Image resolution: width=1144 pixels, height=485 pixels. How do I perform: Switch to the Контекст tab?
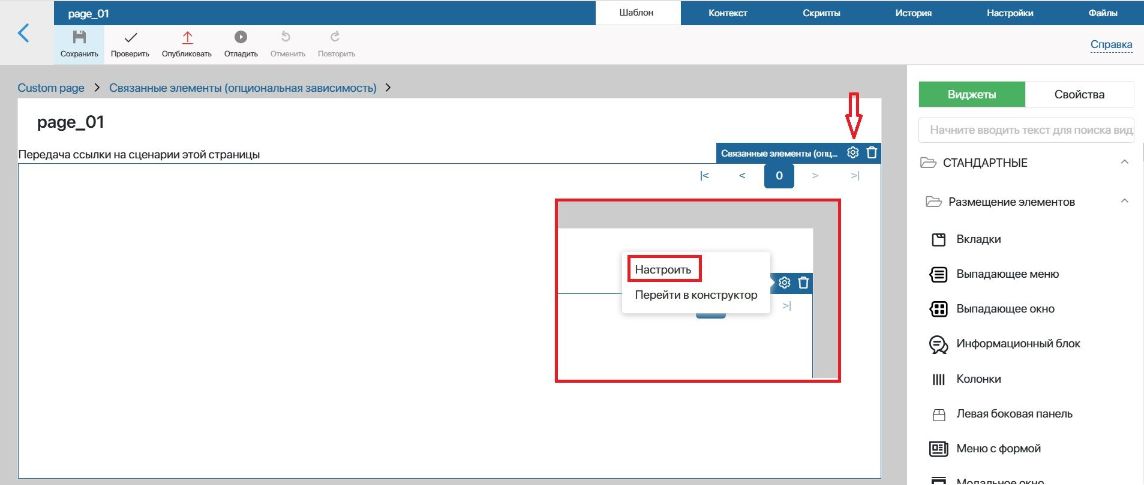pyautogui.click(x=727, y=13)
